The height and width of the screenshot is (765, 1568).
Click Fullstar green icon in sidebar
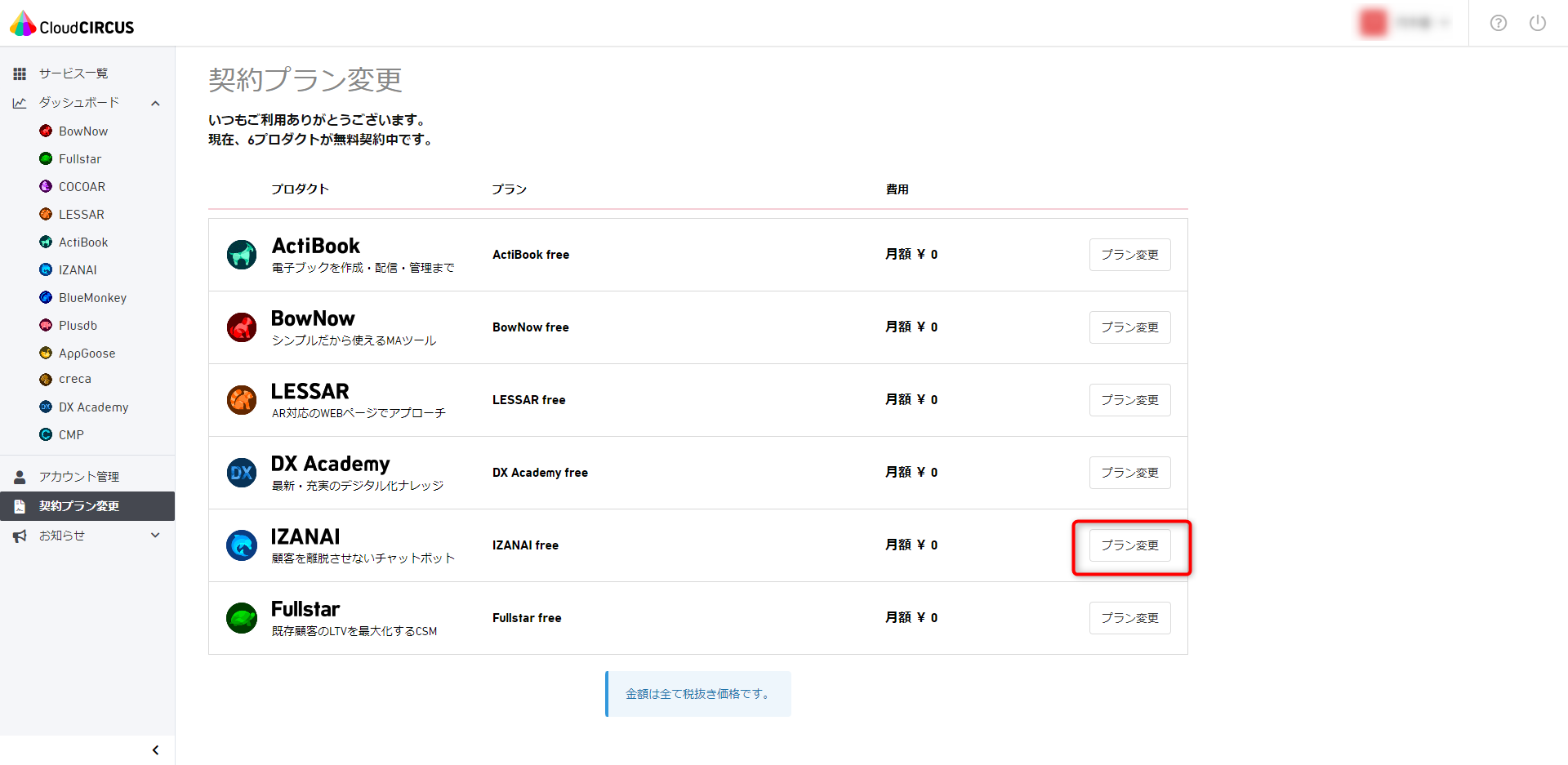click(46, 158)
